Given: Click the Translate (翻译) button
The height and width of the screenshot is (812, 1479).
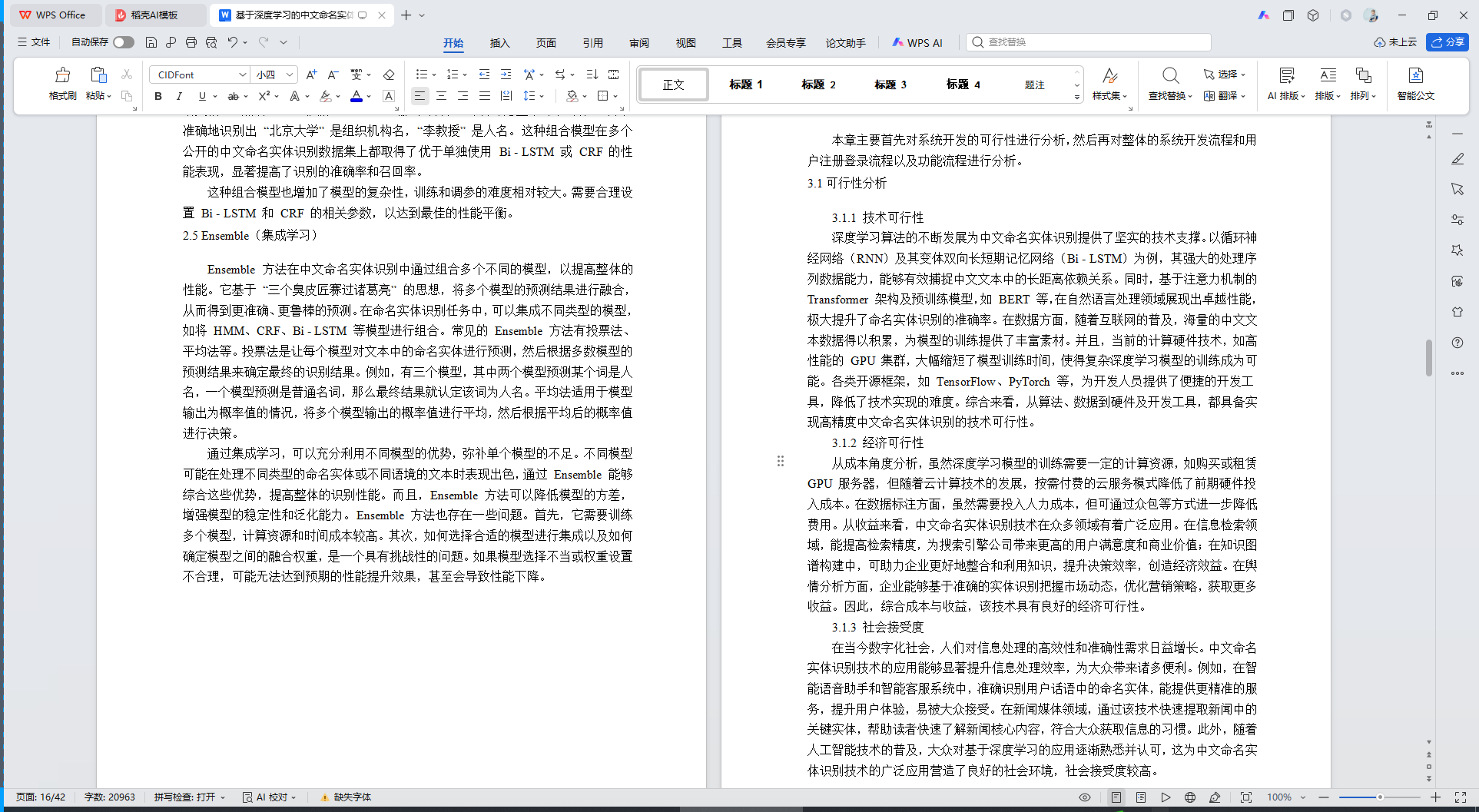Looking at the screenshot, I should (1224, 96).
